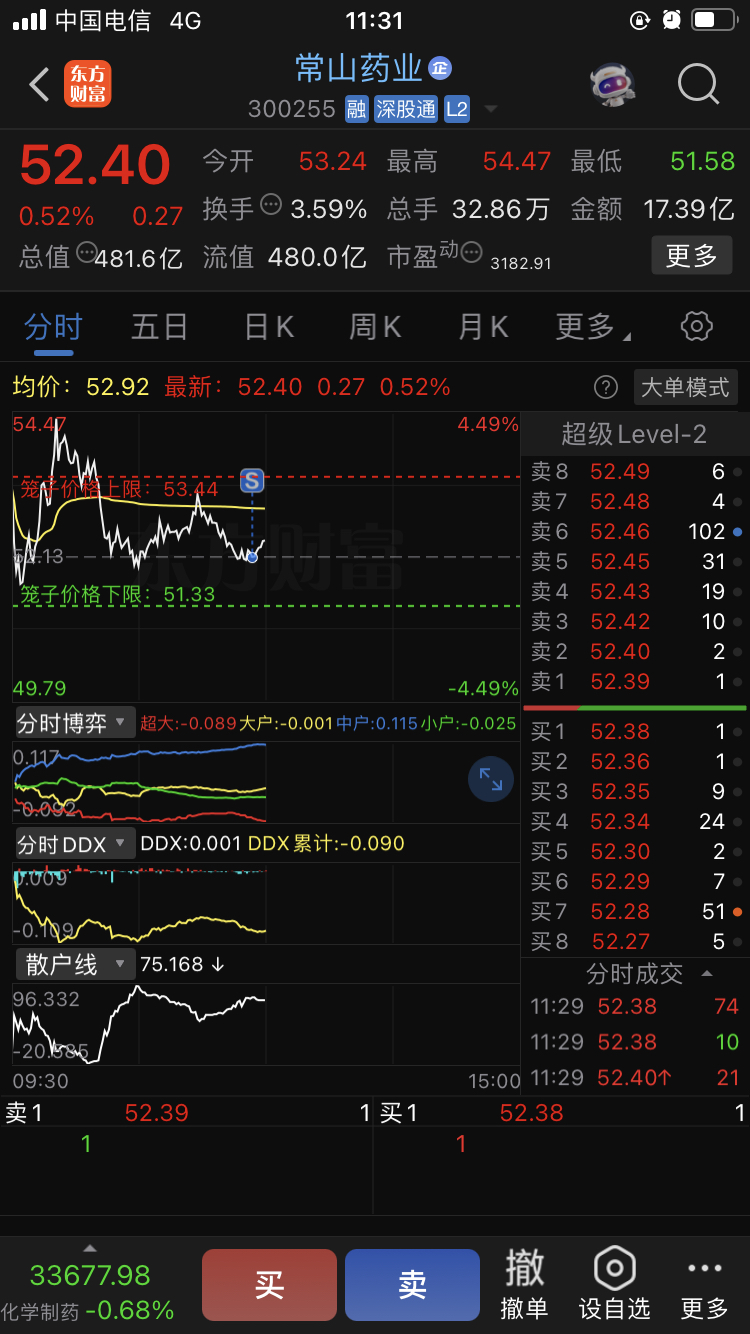The image size is (750, 1334).
Task: Tap the info icon next to 总值
Action: pyautogui.click(x=87, y=253)
